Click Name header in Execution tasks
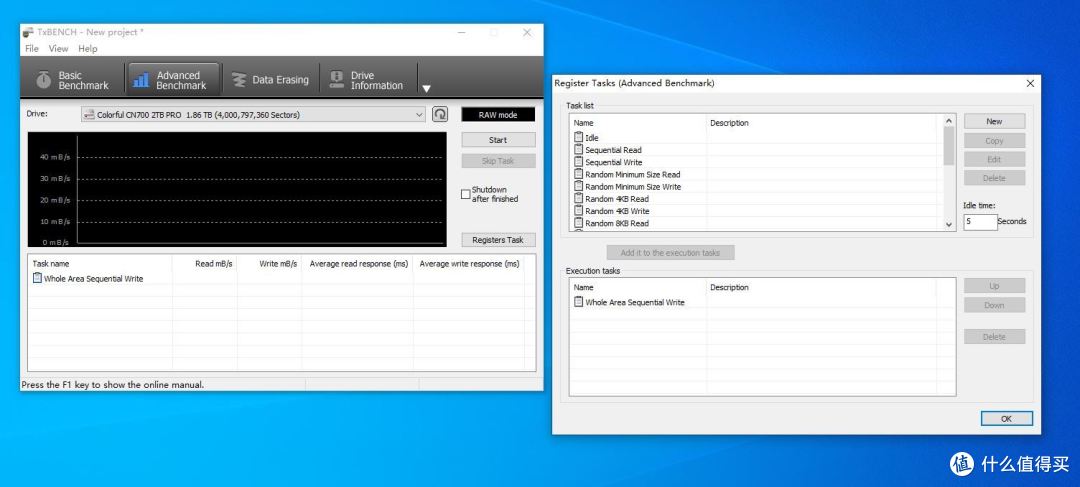The image size is (1080, 487). click(x=638, y=287)
